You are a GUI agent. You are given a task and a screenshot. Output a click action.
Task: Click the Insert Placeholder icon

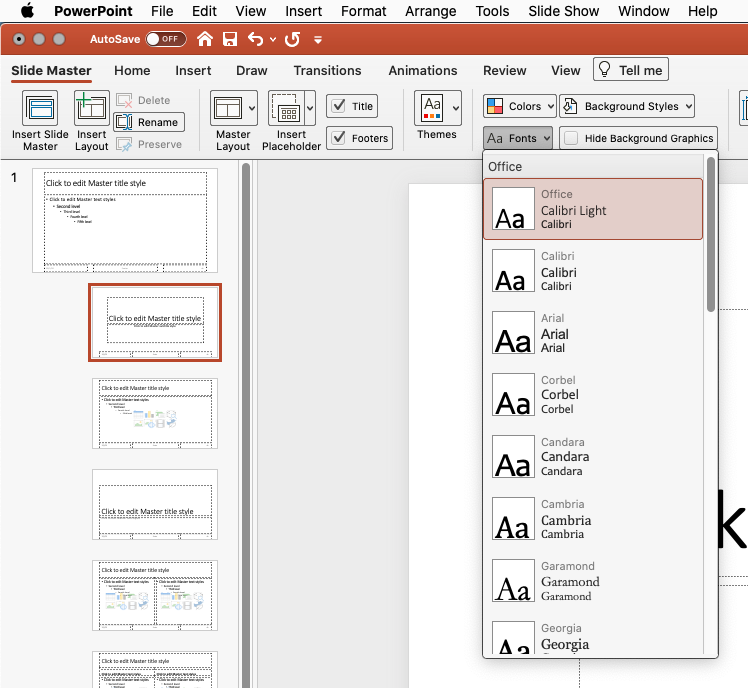click(x=287, y=108)
